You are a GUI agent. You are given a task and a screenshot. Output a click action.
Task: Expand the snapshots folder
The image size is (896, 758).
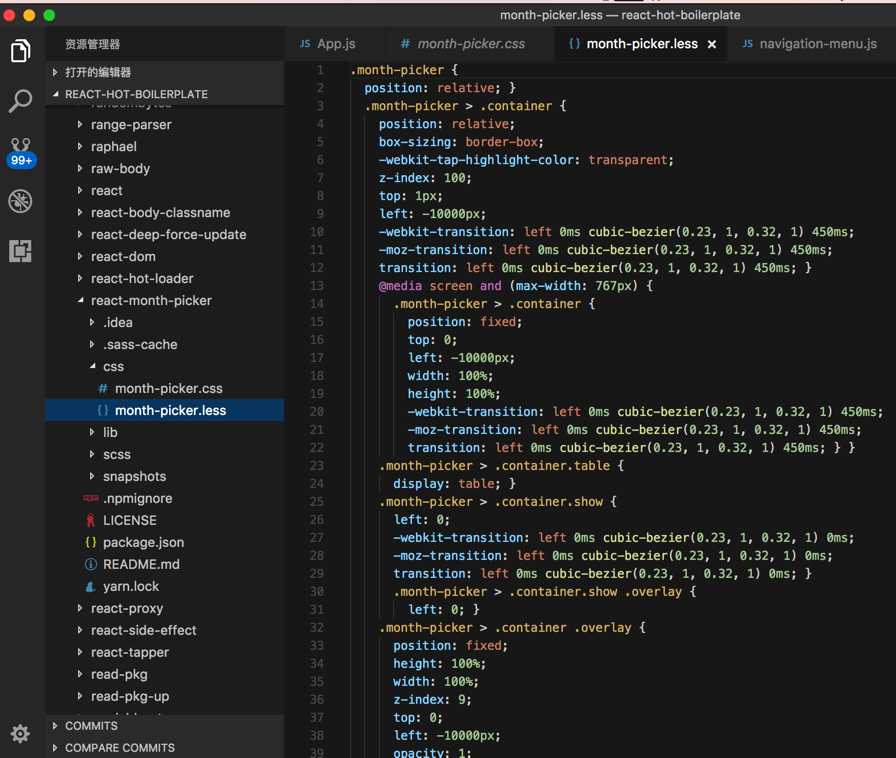134,476
